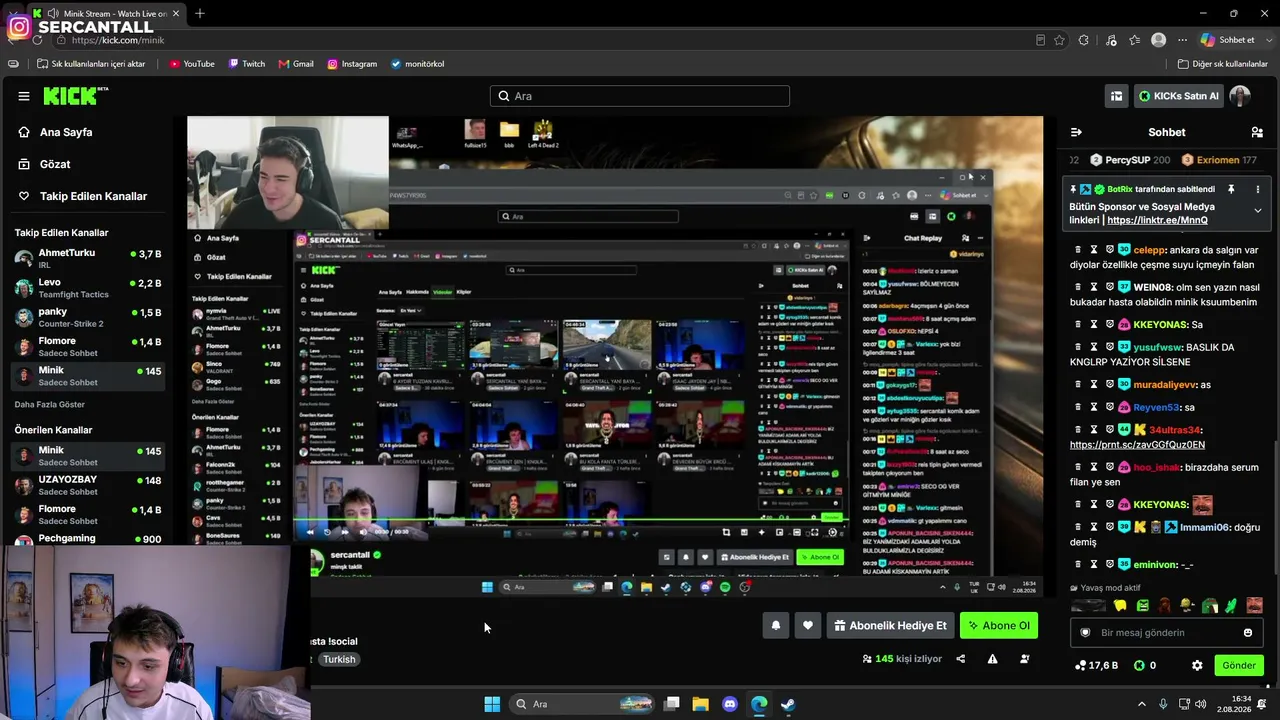This screenshot has height=720, width=1280.
Task: Expand Daha Fazla Göster in sidebar
Action: pyautogui.click(x=50, y=404)
